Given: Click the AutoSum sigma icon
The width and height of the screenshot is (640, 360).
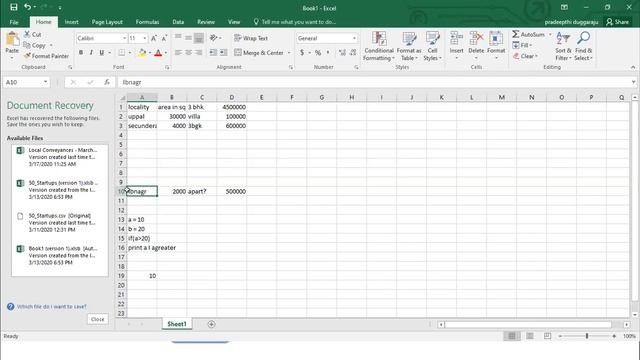Looking at the screenshot, I should point(516,34).
